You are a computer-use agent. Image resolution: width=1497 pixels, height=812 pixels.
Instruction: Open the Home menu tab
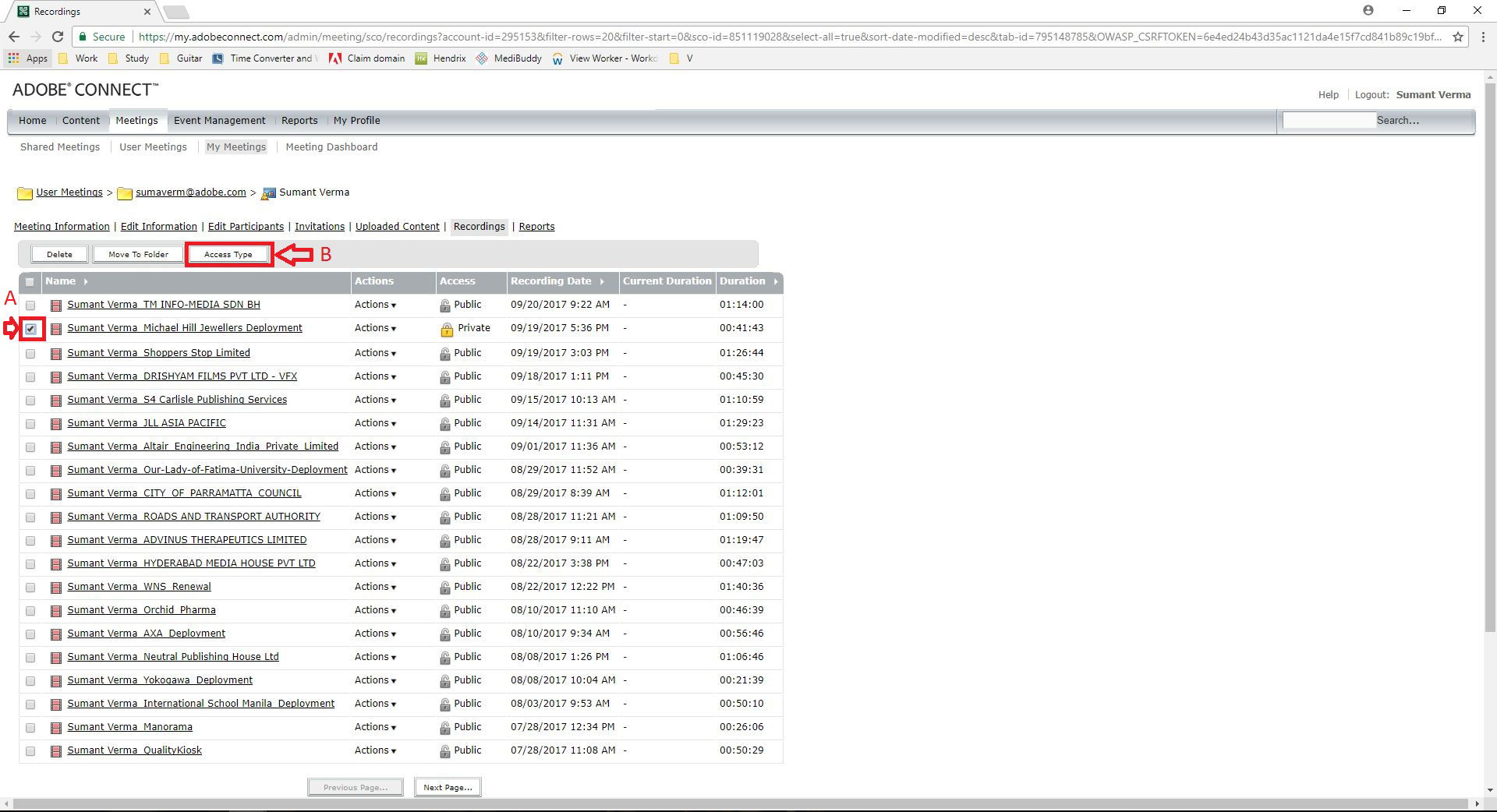coord(32,121)
